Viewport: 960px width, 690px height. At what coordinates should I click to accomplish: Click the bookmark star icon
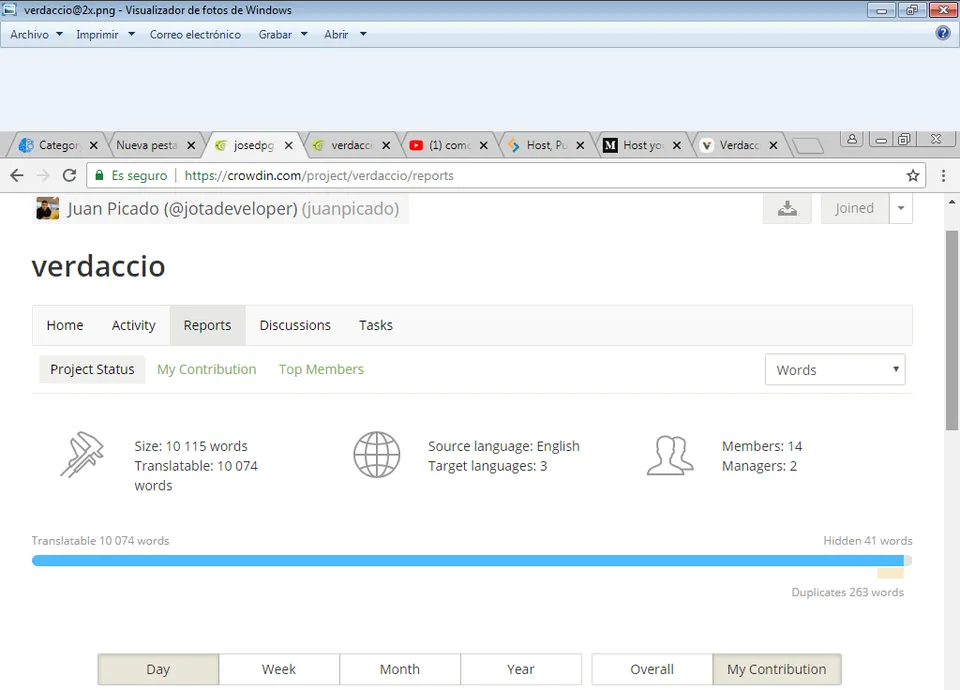913,176
